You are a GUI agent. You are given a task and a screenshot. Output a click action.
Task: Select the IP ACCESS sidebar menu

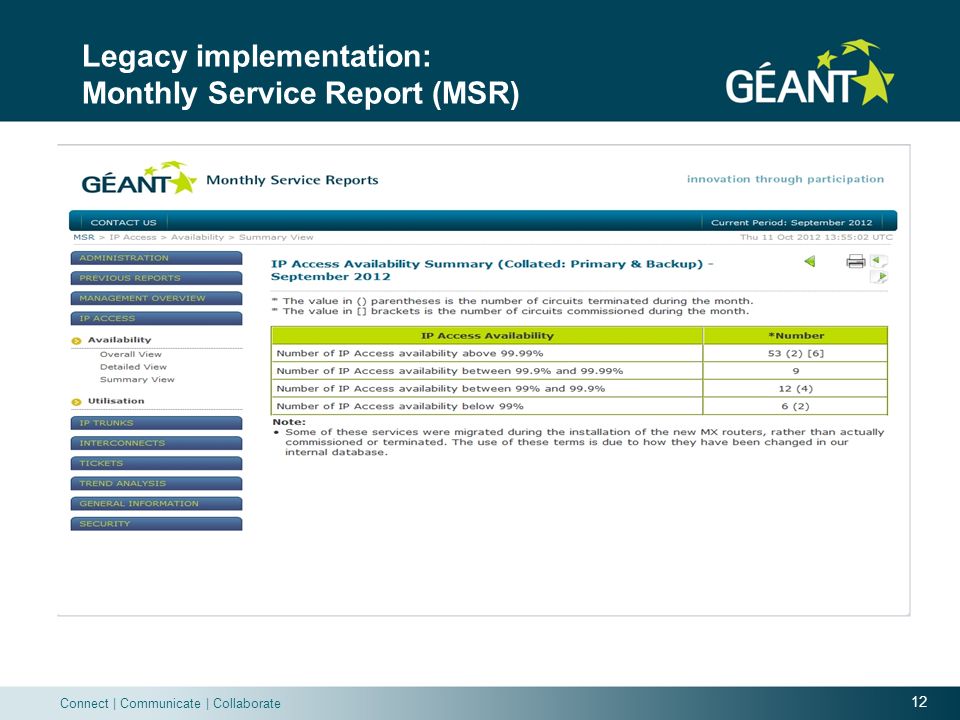(x=156, y=318)
